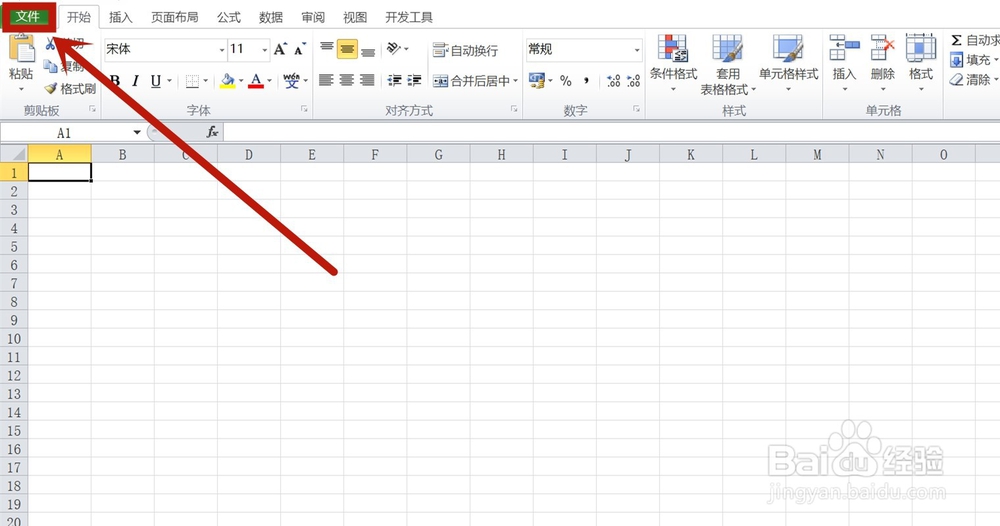Decrease decimal places
The height and width of the screenshot is (526, 1000).
(x=633, y=81)
